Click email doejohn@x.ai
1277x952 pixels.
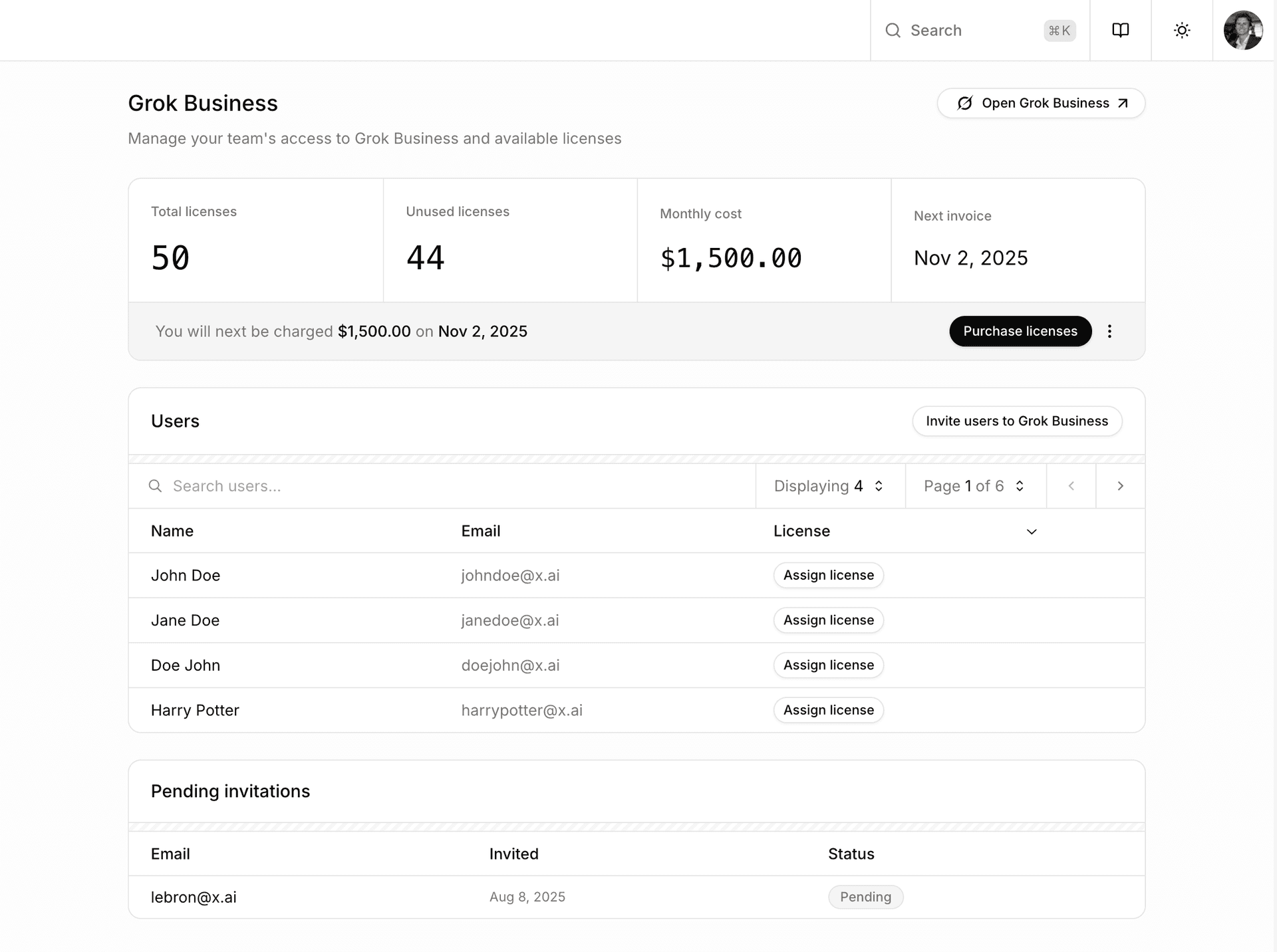click(510, 665)
